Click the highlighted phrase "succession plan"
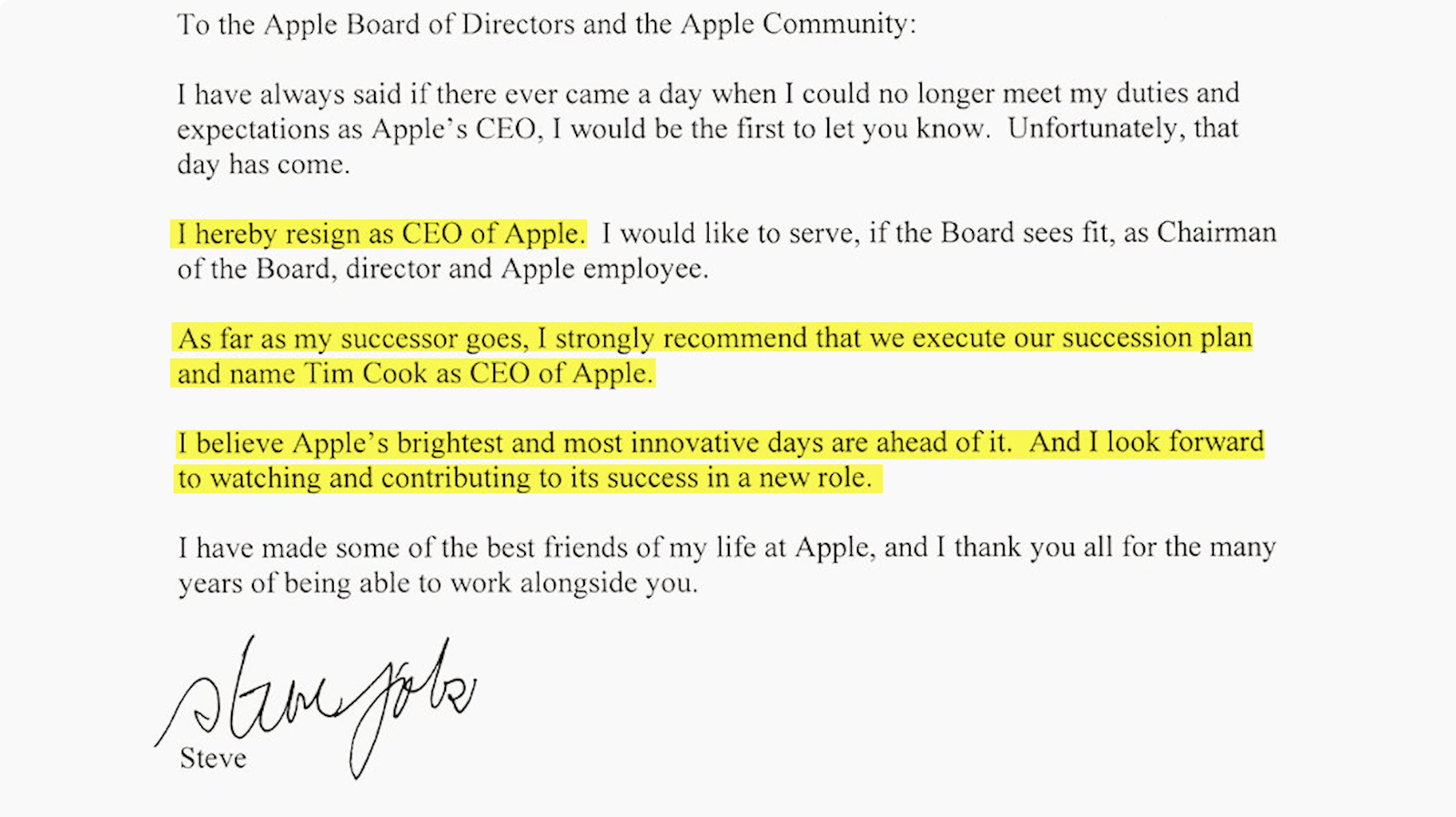Image resolution: width=1456 pixels, height=817 pixels. [x=1157, y=338]
